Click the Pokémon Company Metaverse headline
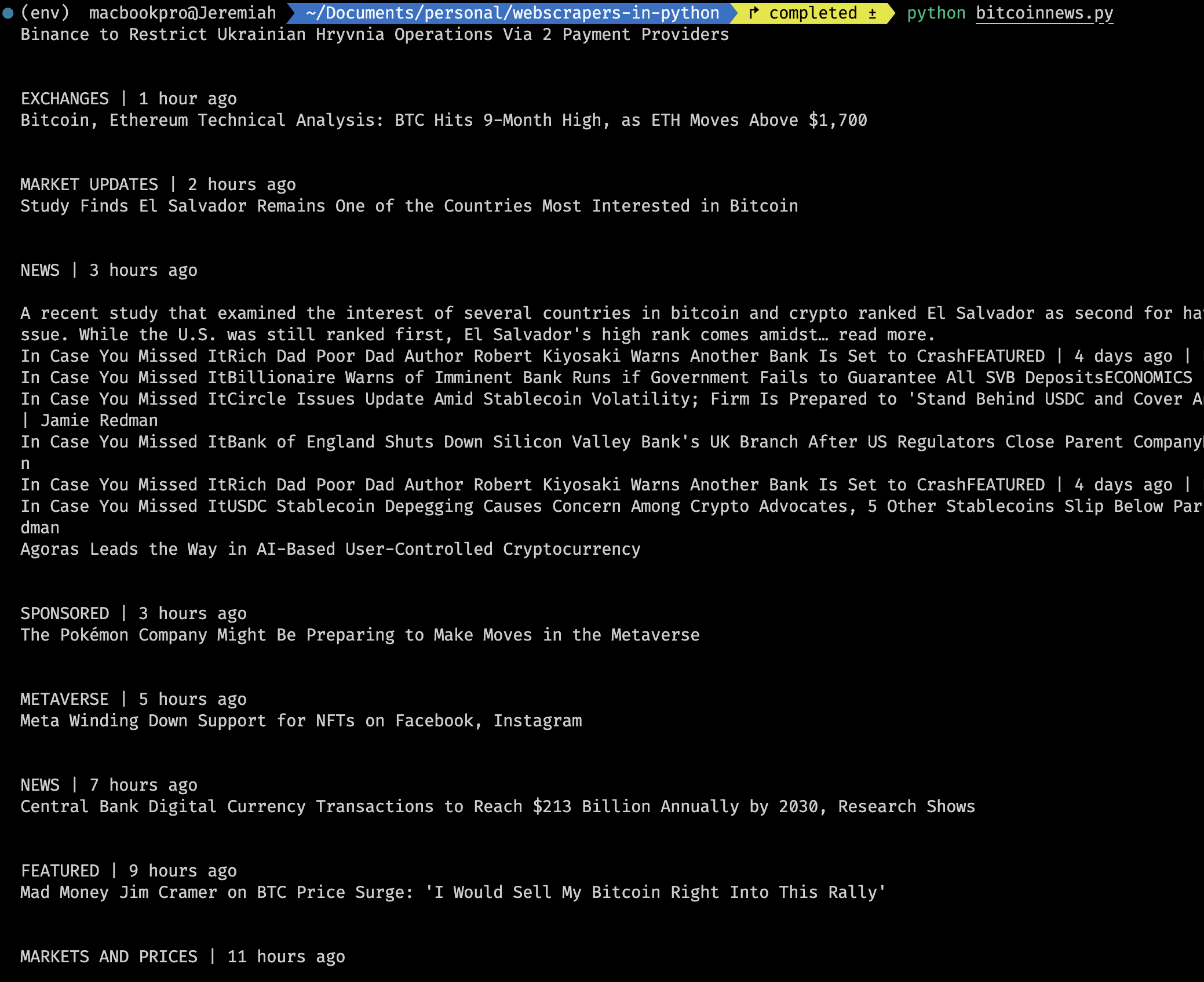1204x982 pixels. coord(359,635)
